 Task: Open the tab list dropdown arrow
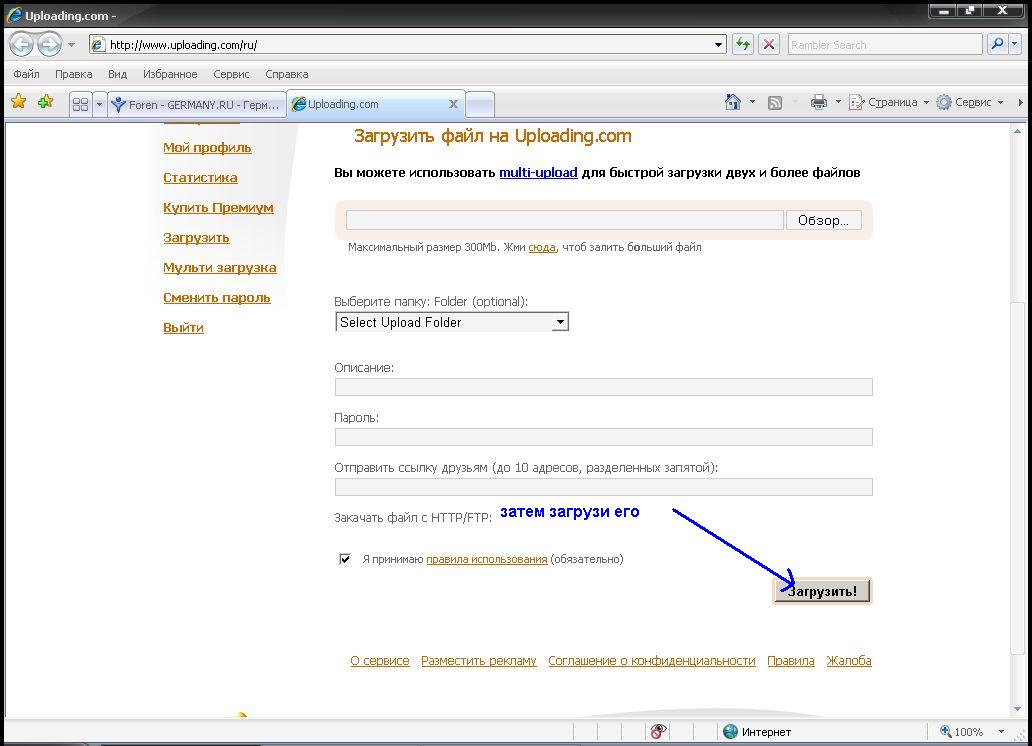pos(99,104)
